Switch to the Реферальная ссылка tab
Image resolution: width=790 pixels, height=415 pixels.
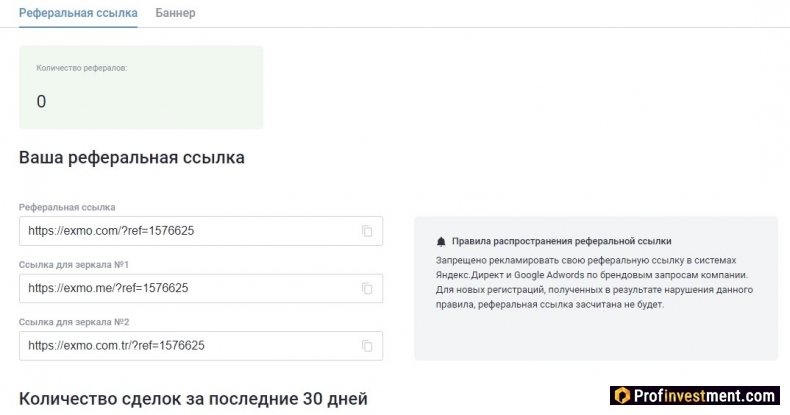[x=78, y=13]
